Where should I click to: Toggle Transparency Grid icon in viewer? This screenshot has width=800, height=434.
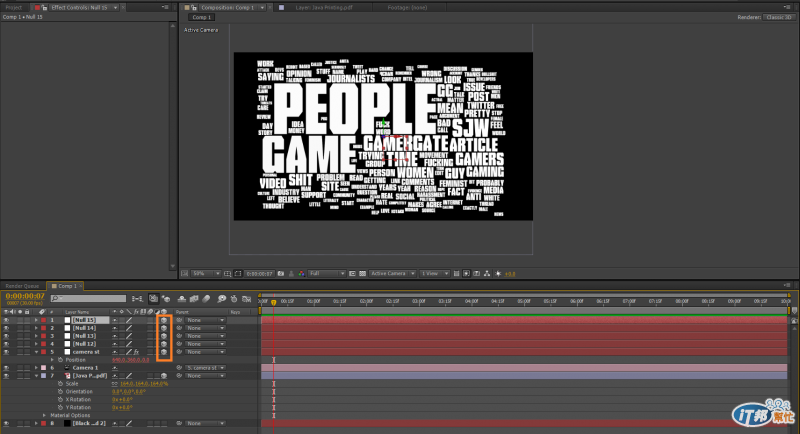point(362,274)
